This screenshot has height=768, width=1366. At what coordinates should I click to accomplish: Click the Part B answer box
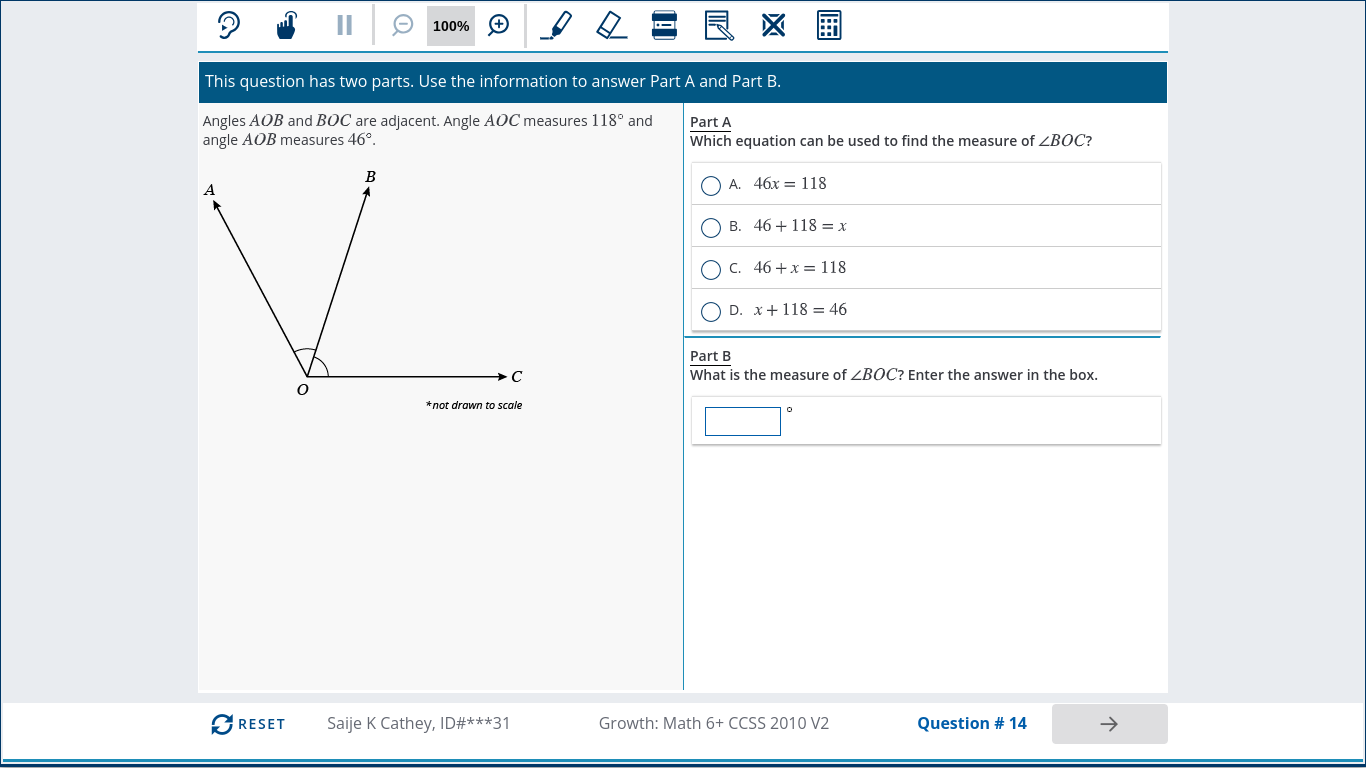click(x=743, y=421)
